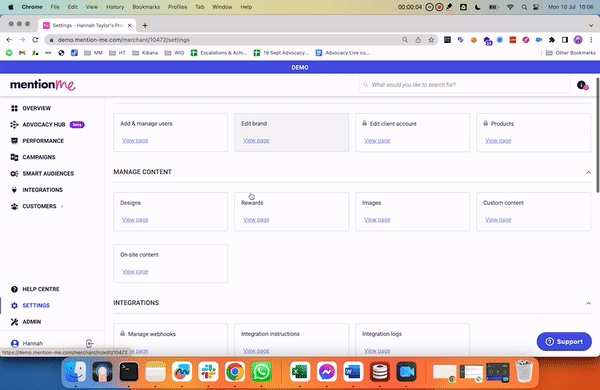The image size is (600, 390).
Task: Click the address bar URL
Action: point(124,40)
